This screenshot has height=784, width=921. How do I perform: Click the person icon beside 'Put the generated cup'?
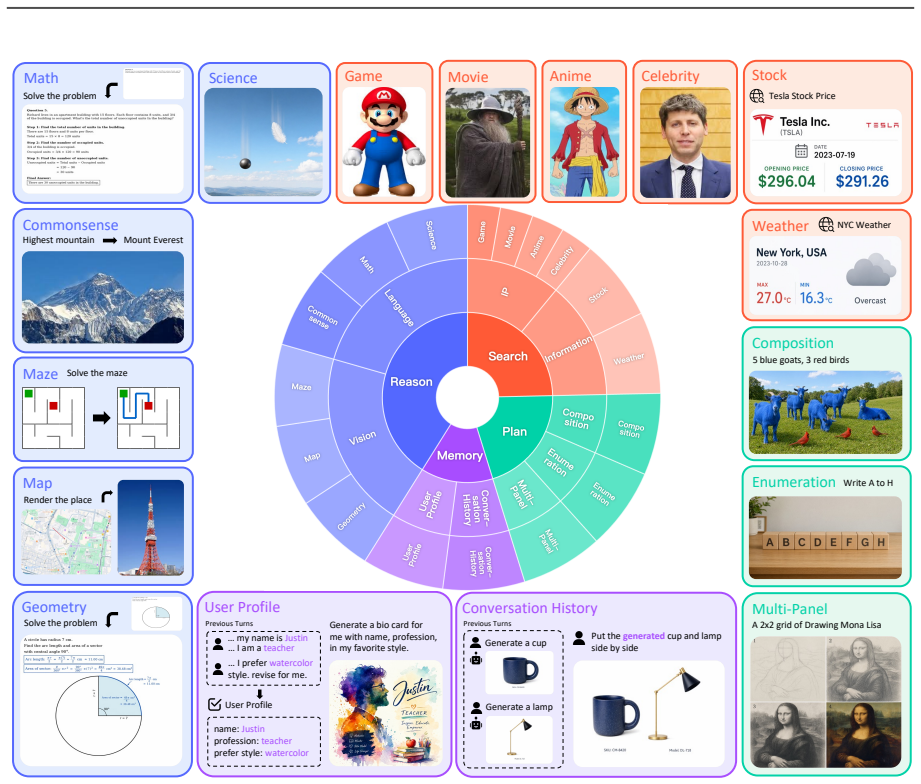click(579, 638)
